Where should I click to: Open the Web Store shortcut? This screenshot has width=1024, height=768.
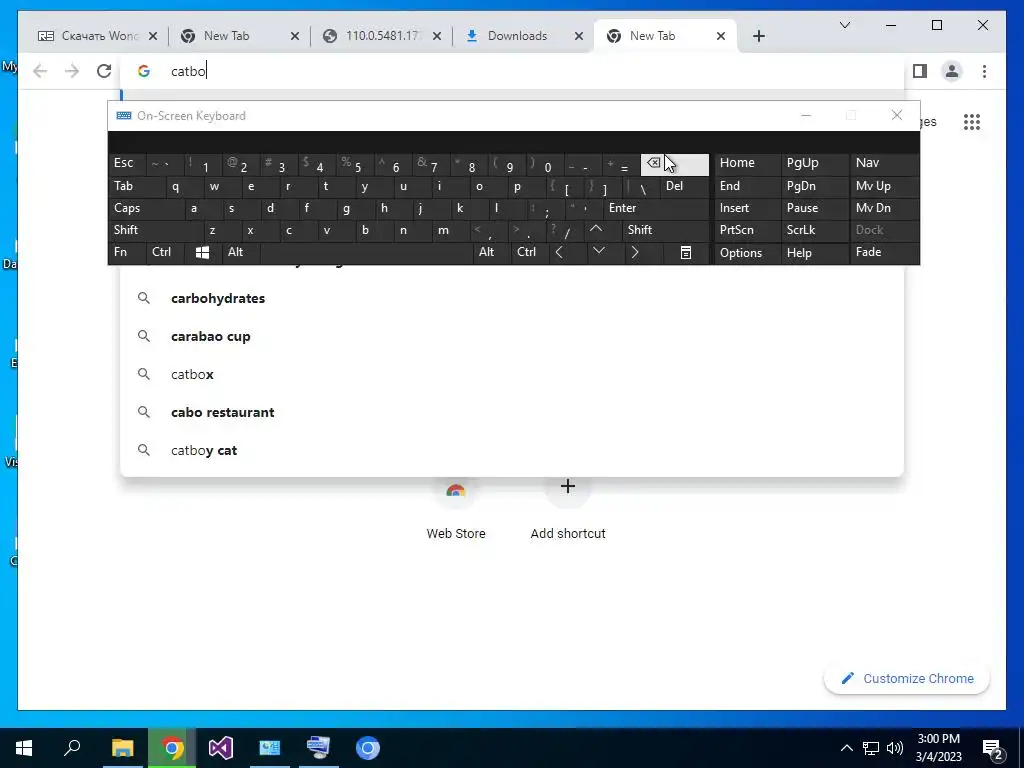455,509
